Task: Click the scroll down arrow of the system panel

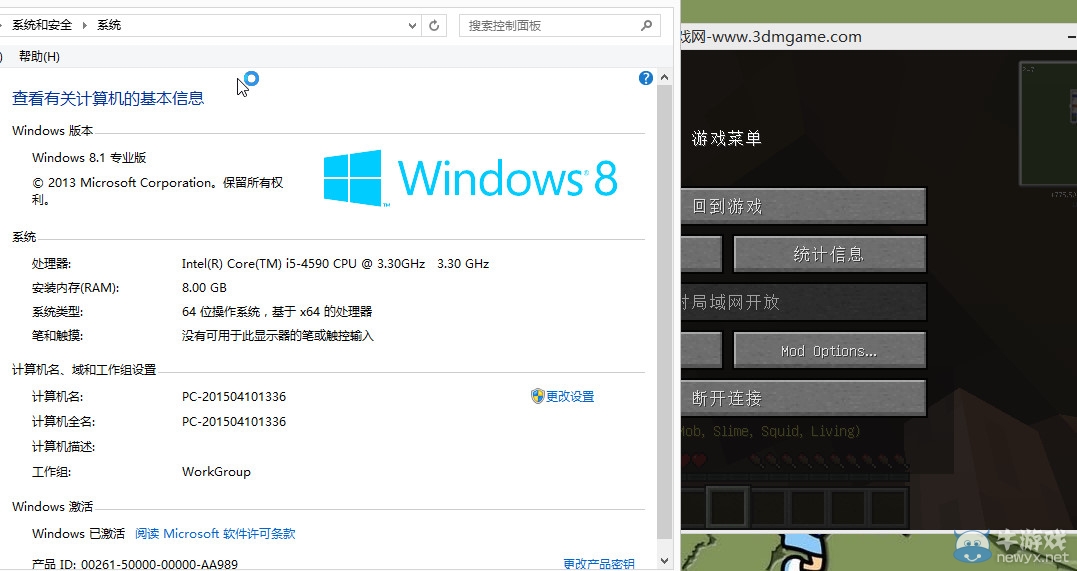Action: [664, 561]
